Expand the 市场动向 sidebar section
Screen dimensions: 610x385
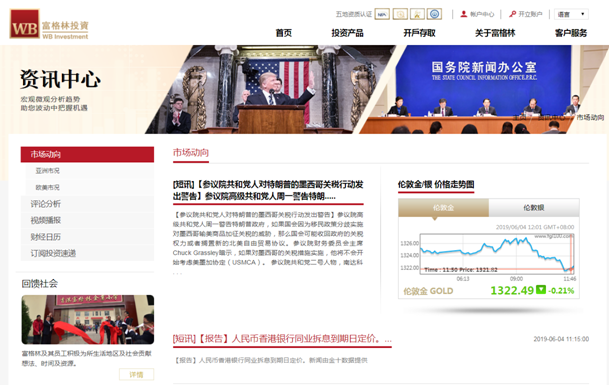(87, 154)
